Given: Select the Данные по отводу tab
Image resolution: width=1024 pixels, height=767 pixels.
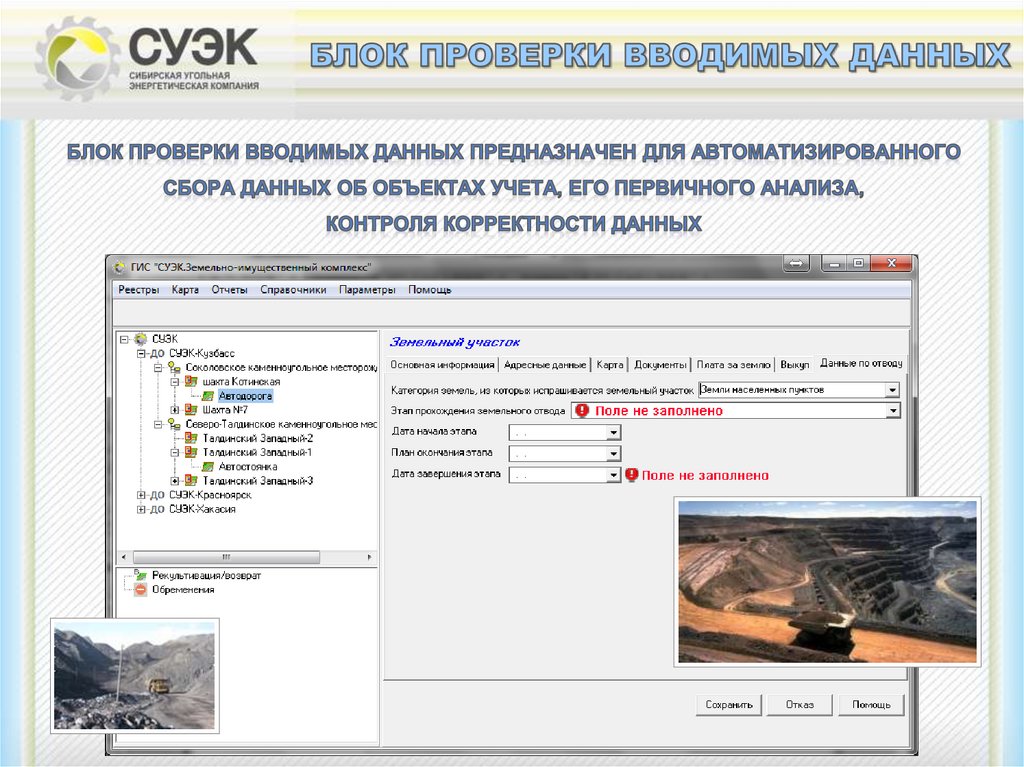Looking at the screenshot, I should click(861, 363).
